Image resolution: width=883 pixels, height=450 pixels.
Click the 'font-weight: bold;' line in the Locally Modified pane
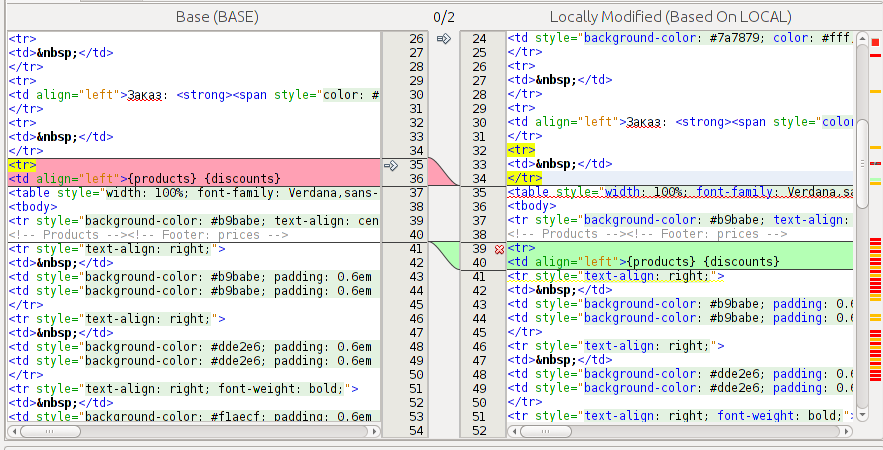(680, 416)
